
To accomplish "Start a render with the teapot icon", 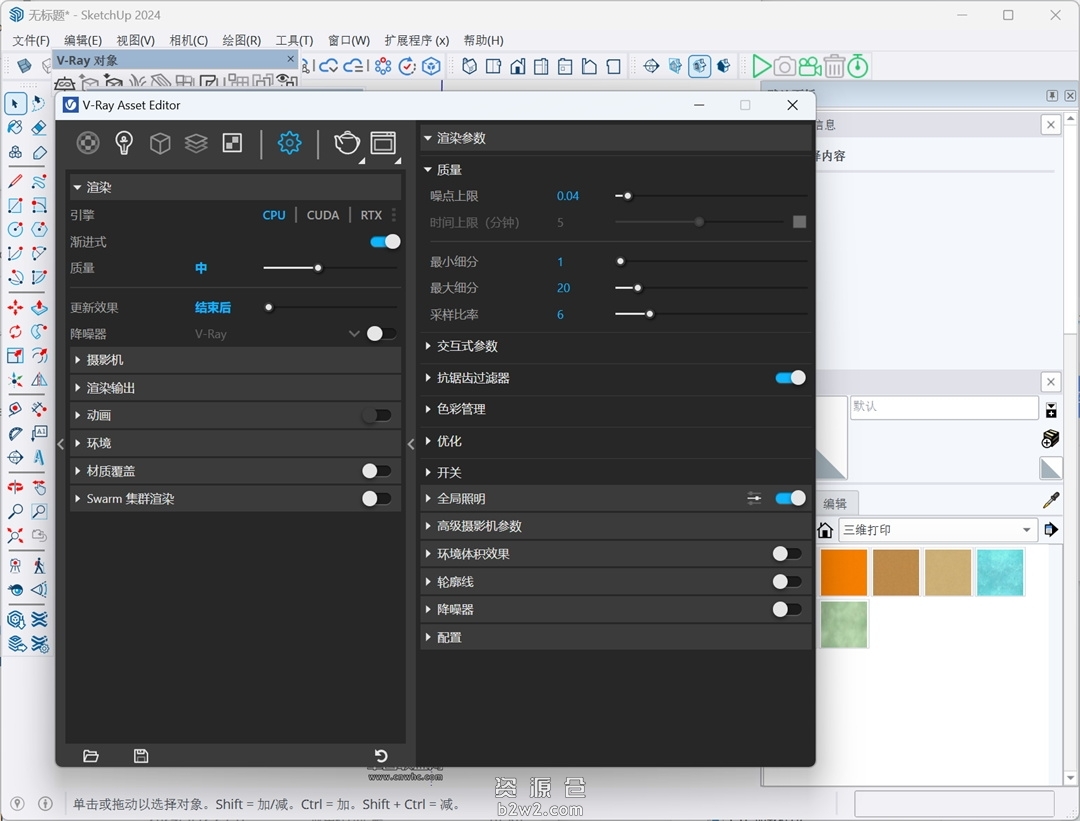I will 346,142.
